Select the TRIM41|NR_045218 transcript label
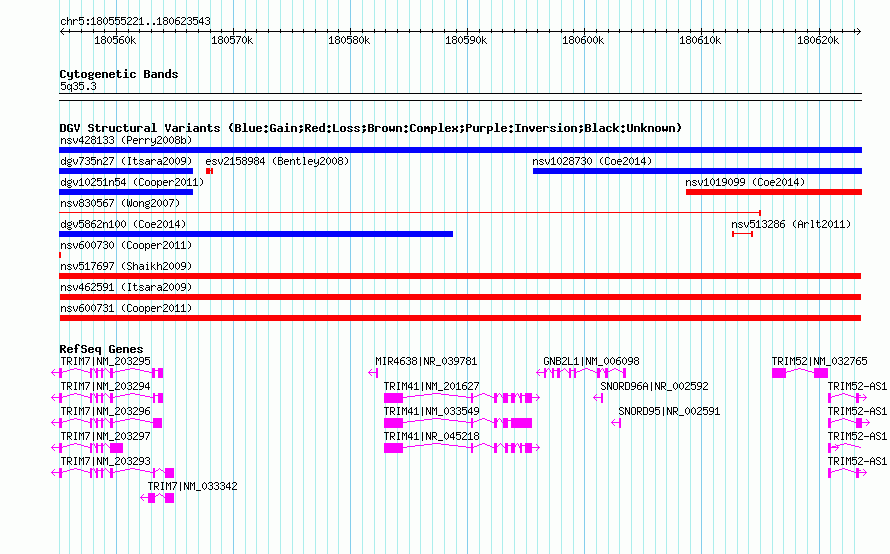 (431, 437)
